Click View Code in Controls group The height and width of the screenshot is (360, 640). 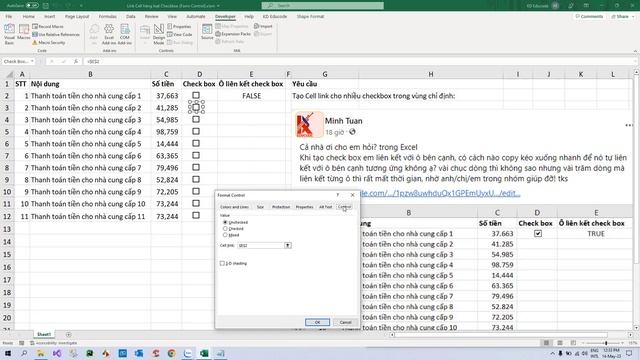coord(180,34)
